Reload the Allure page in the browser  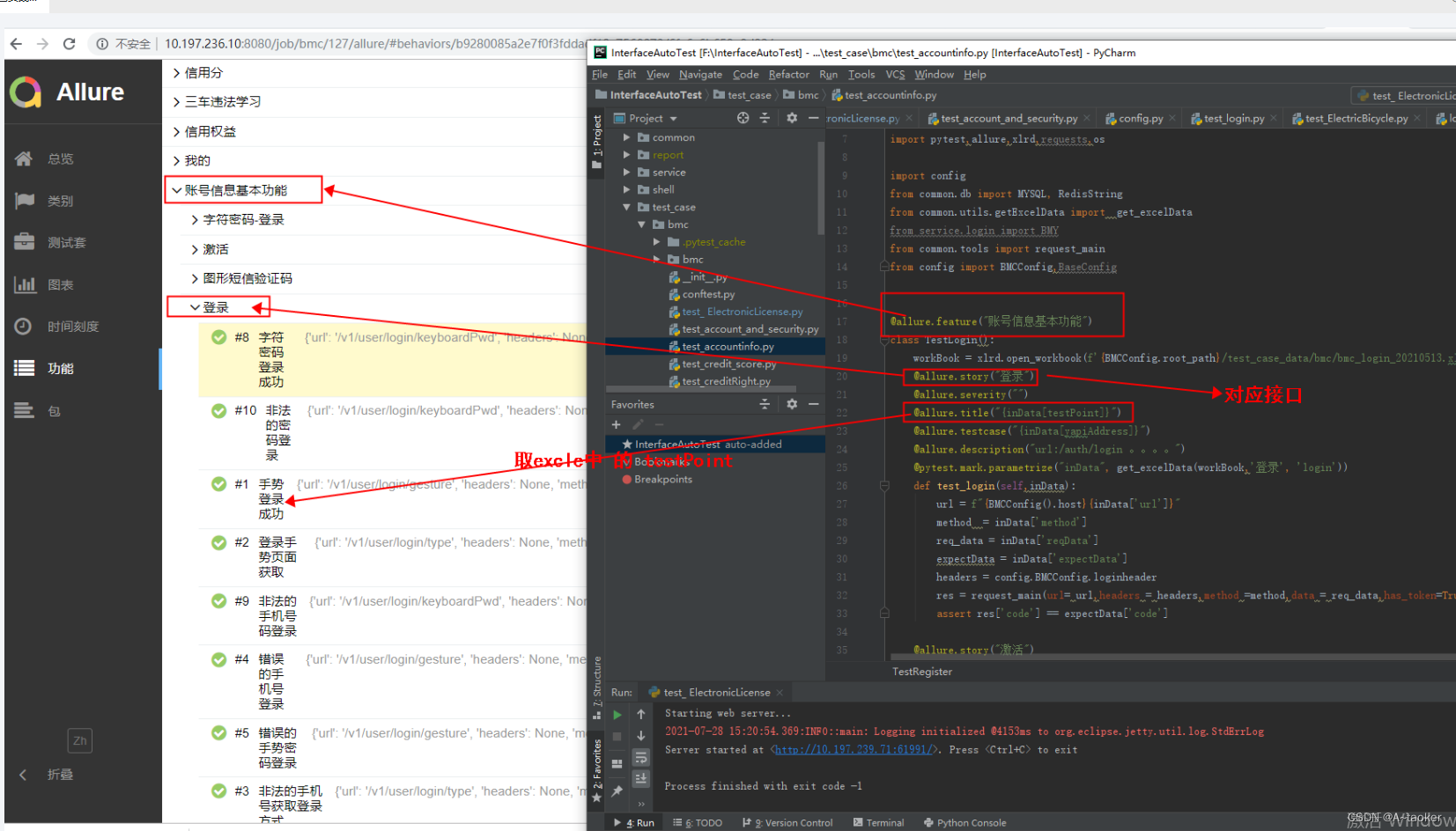coord(70,43)
